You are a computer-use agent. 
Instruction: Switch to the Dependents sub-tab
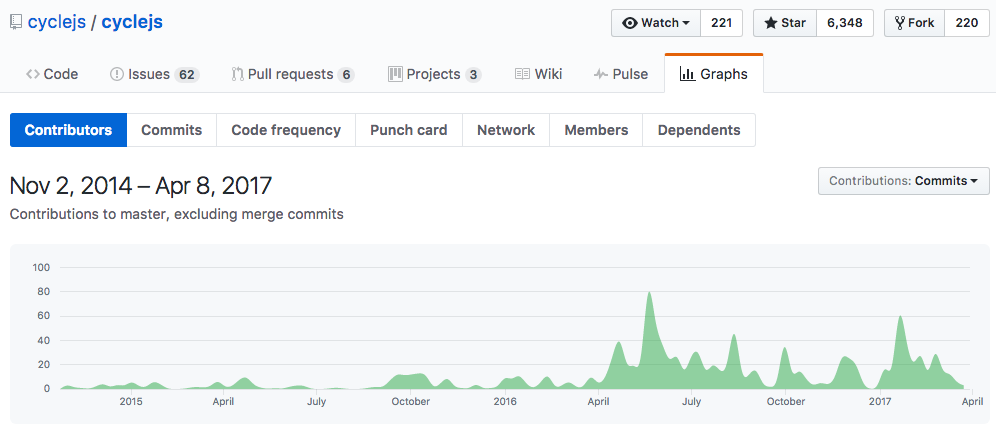click(x=699, y=130)
